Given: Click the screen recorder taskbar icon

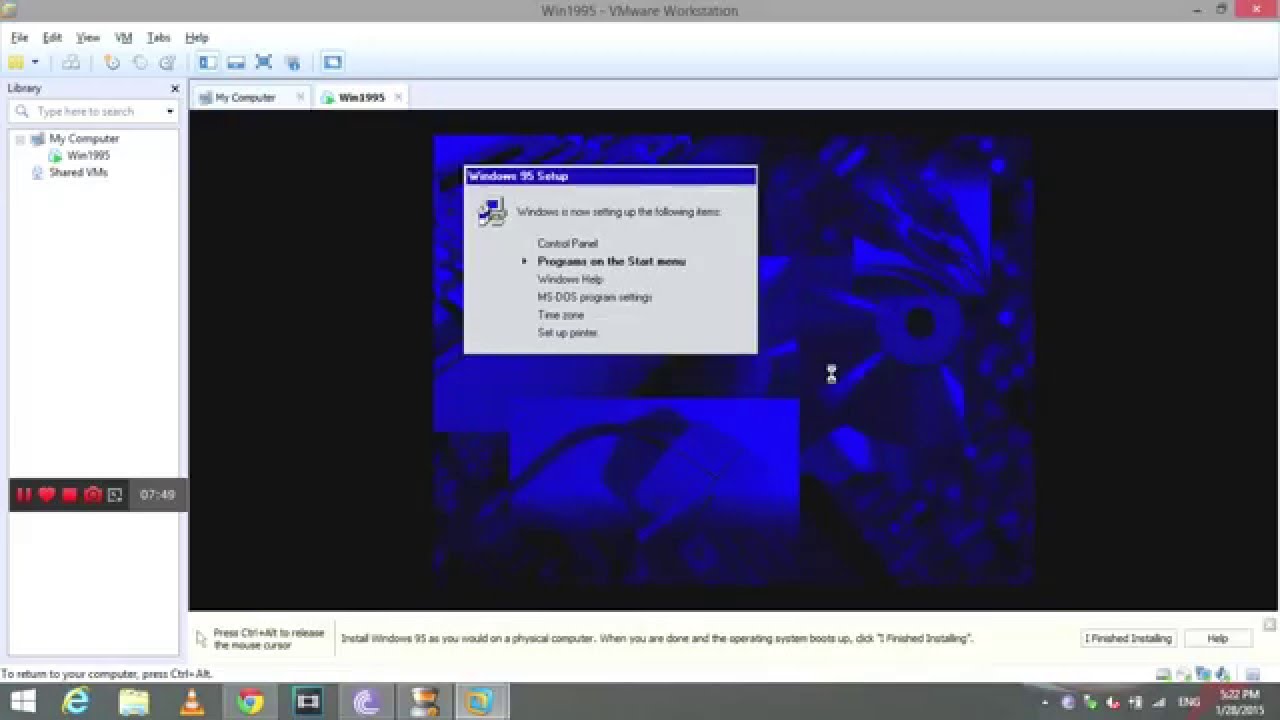Looking at the screenshot, I should pos(308,702).
